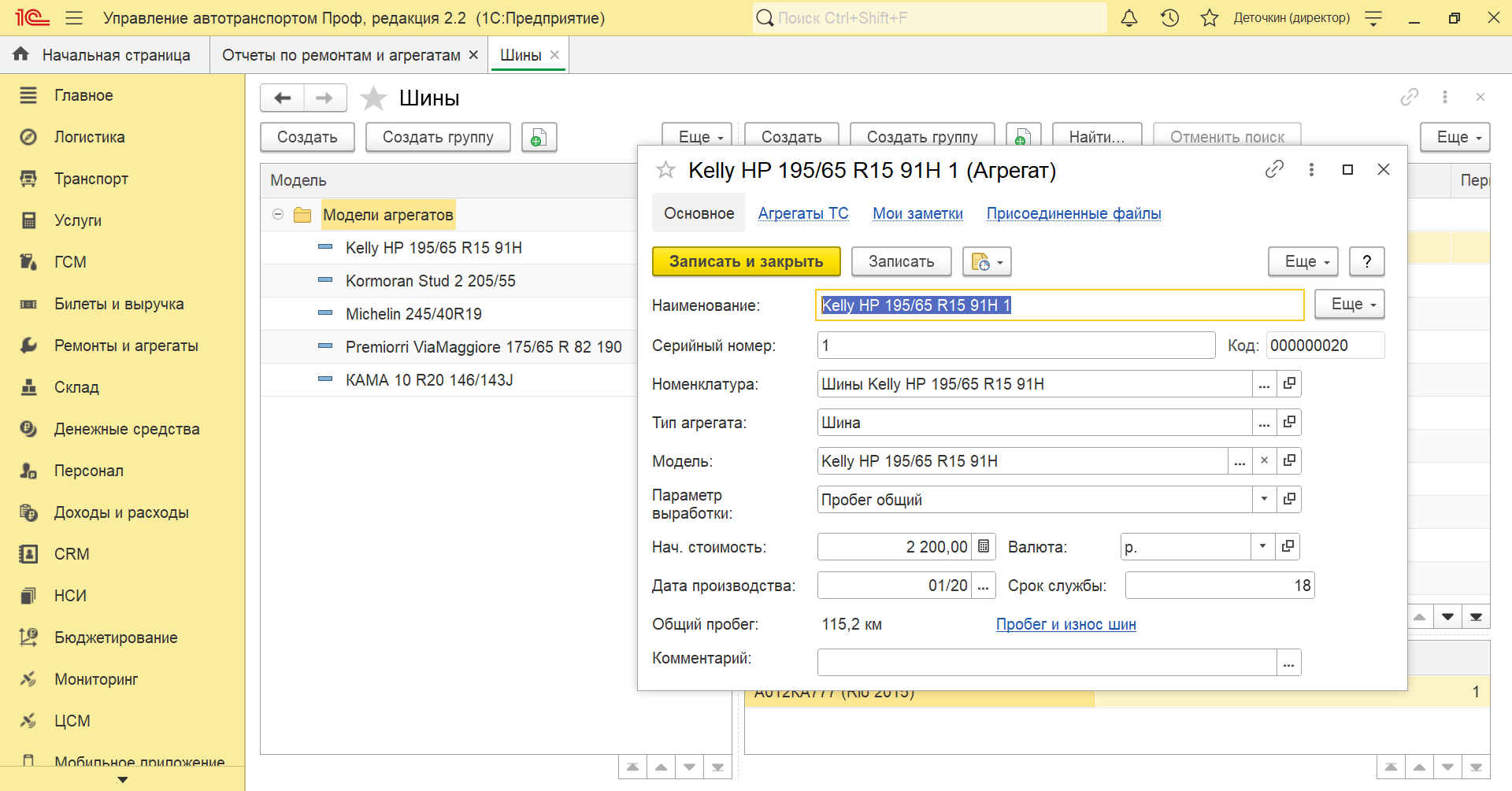The width and height of the screenshot is (1512, 791).
Task: Open the Валюта dropdown list
Action: click(x=1262, y=546)
